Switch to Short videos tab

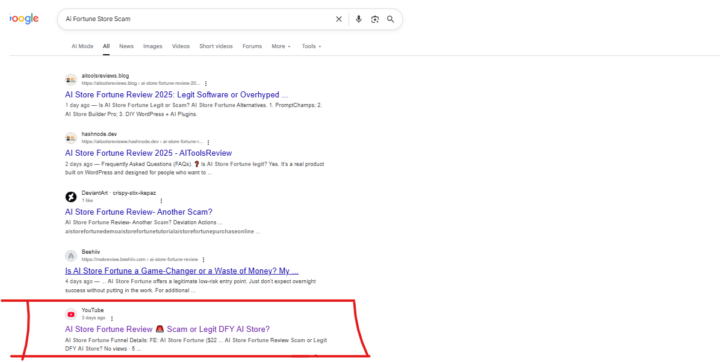coord(216,46)
